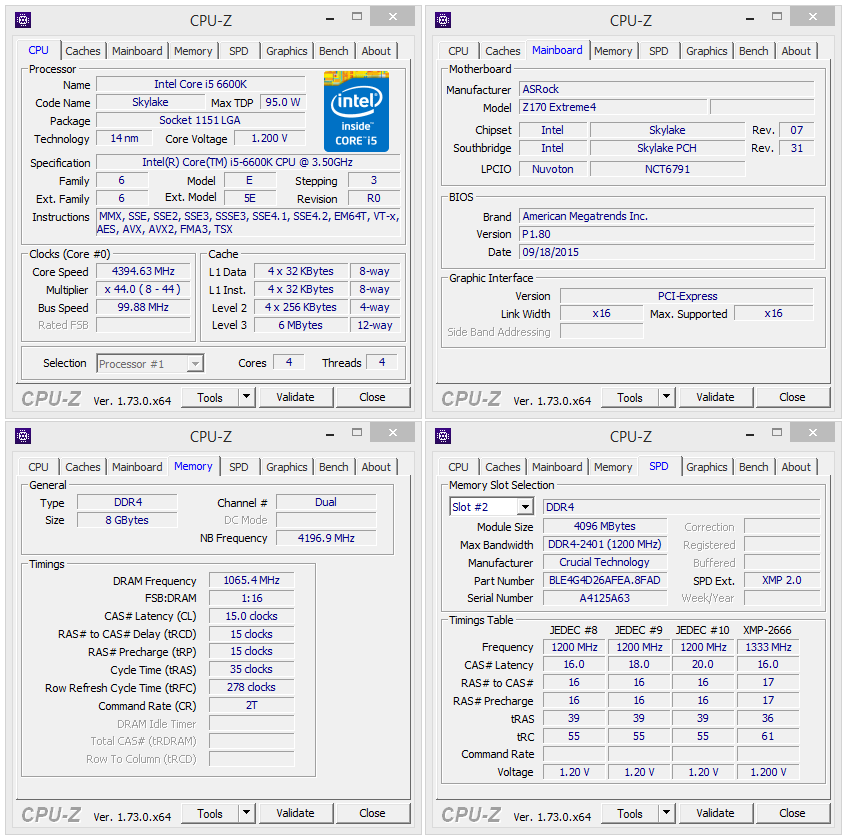Image resolution: width=846 pixels, height=840 pixels.
Task: Click the XMP-2666 frequency 1333 MHz cell
Action: click(768, 647)
